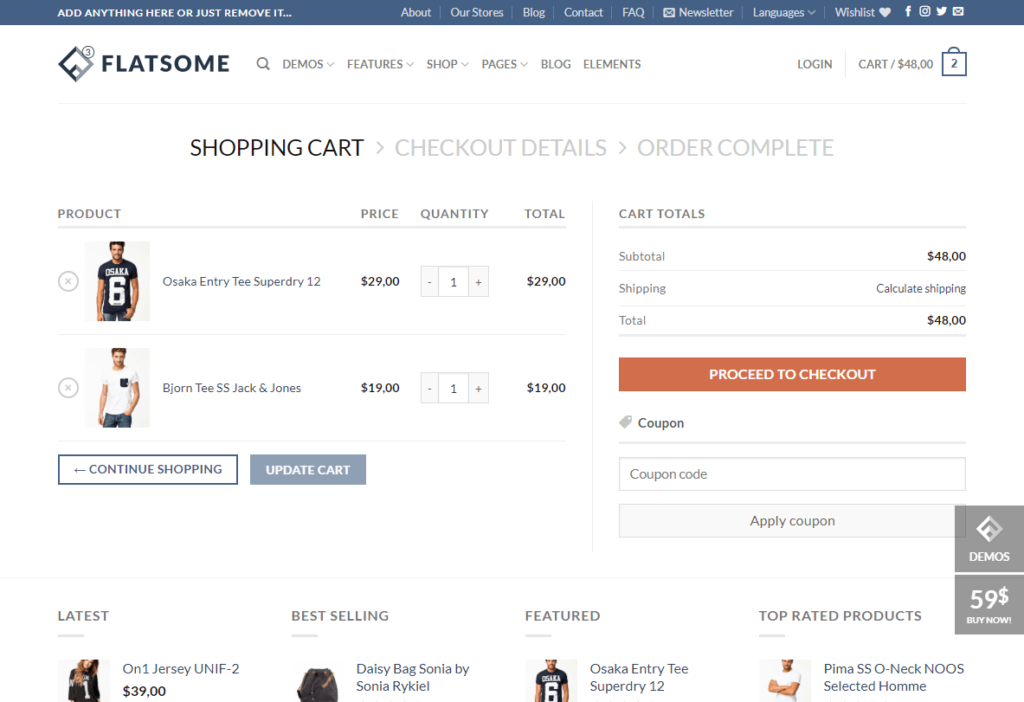Open the DEMOS side panel icon
Image resolution: width=1024 pixels, height=702 pixels.
(989, 539)
